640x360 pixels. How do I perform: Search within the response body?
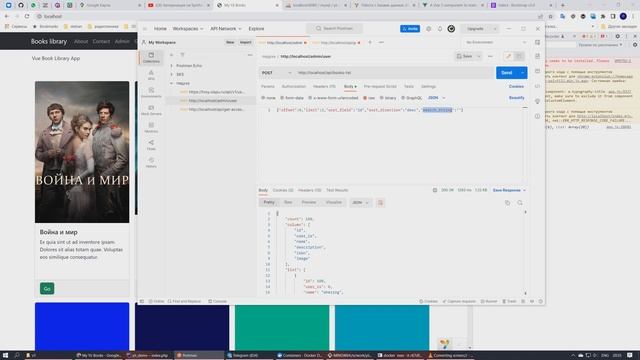[x=520, y=203]
